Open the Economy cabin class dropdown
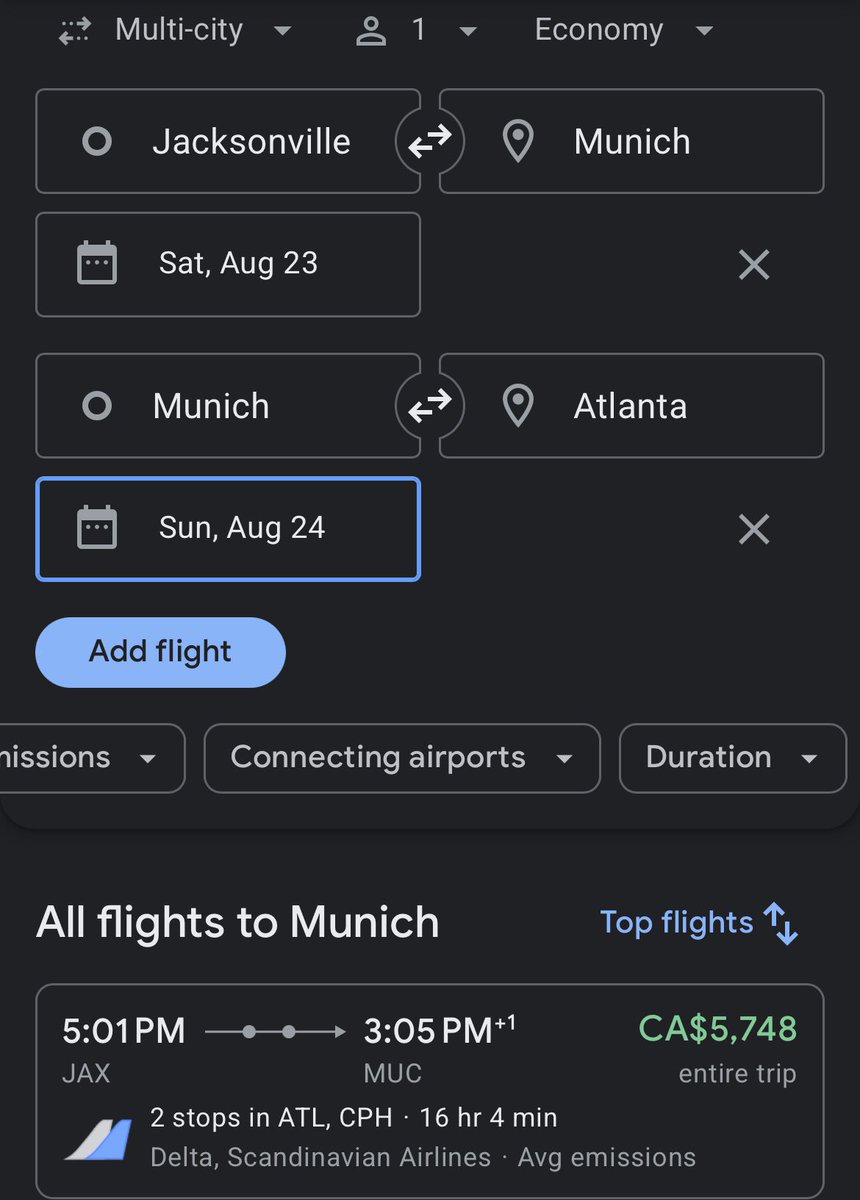This screenshot has height=1200, width=860. [x=624, y=30]
